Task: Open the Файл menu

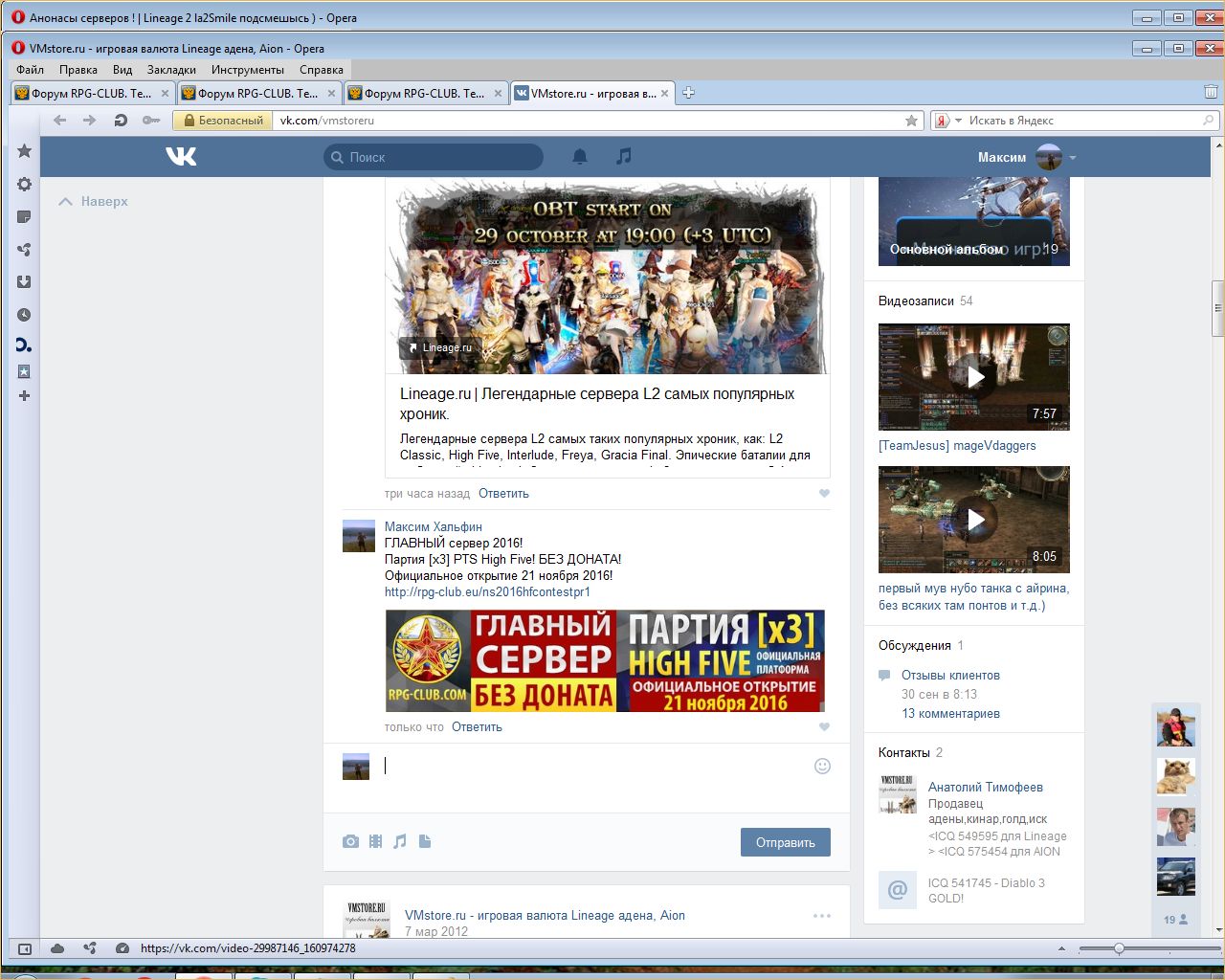Action: pyautogui.click(x=31, y=70)
